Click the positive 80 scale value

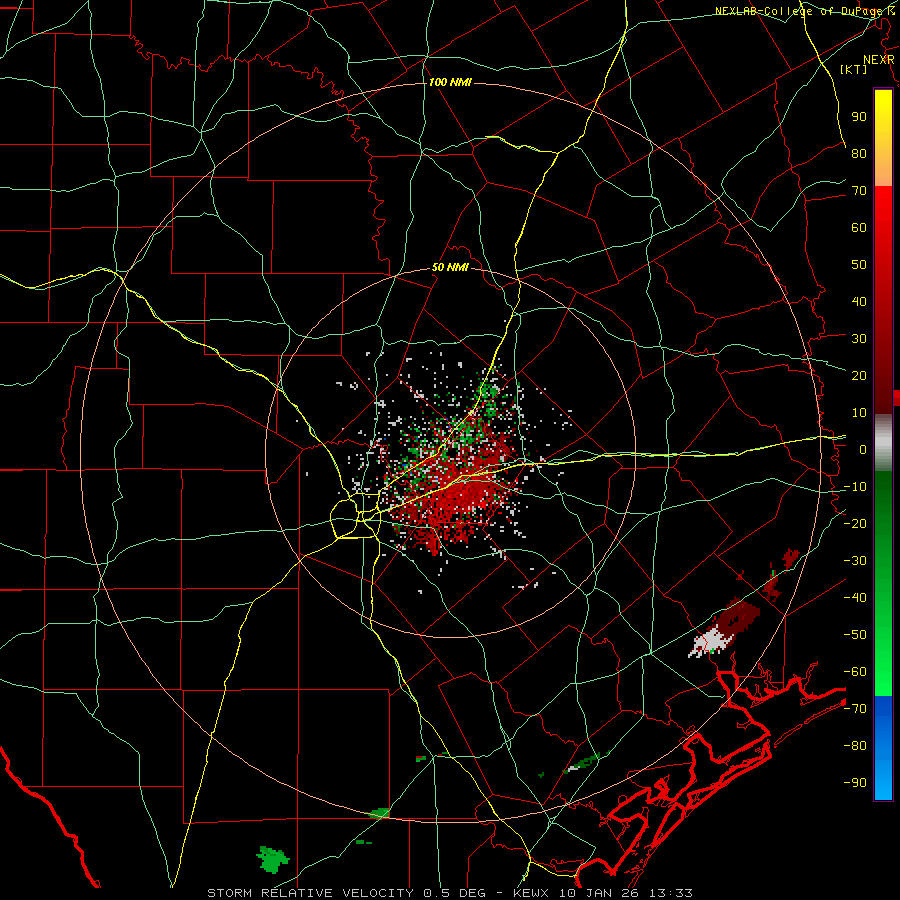point(859,153)
